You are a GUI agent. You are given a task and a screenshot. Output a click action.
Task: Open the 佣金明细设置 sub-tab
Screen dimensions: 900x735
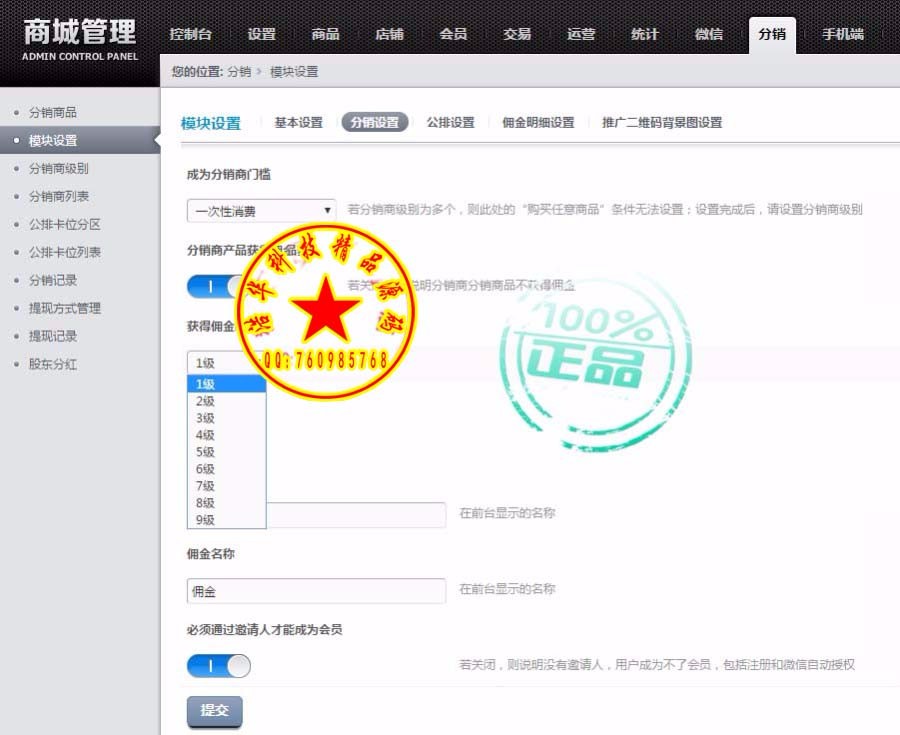538,122
